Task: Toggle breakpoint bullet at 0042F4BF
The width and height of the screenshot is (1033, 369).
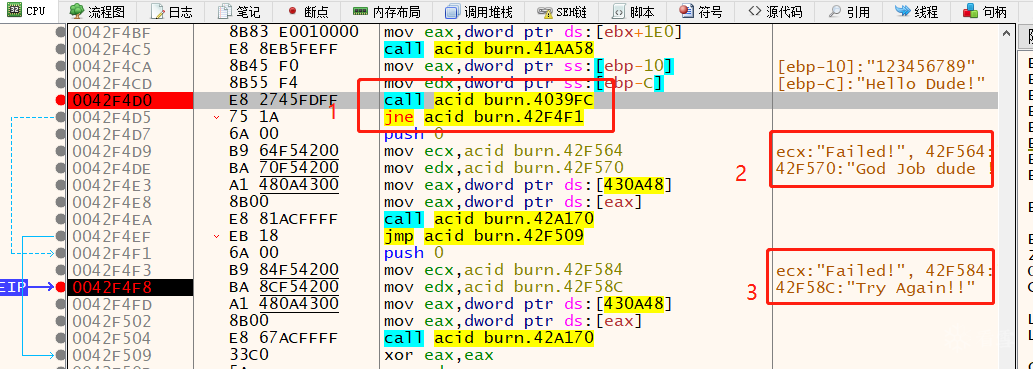Action: click(x=61, y=32)
